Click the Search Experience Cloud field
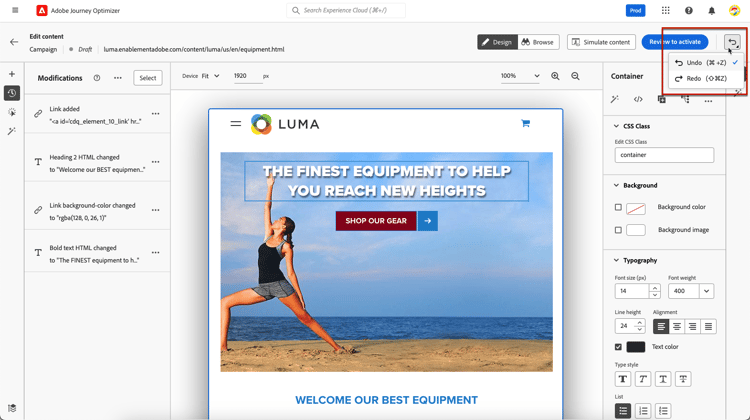The height and width of the screenshot is (420, 750). coord(346,11)
